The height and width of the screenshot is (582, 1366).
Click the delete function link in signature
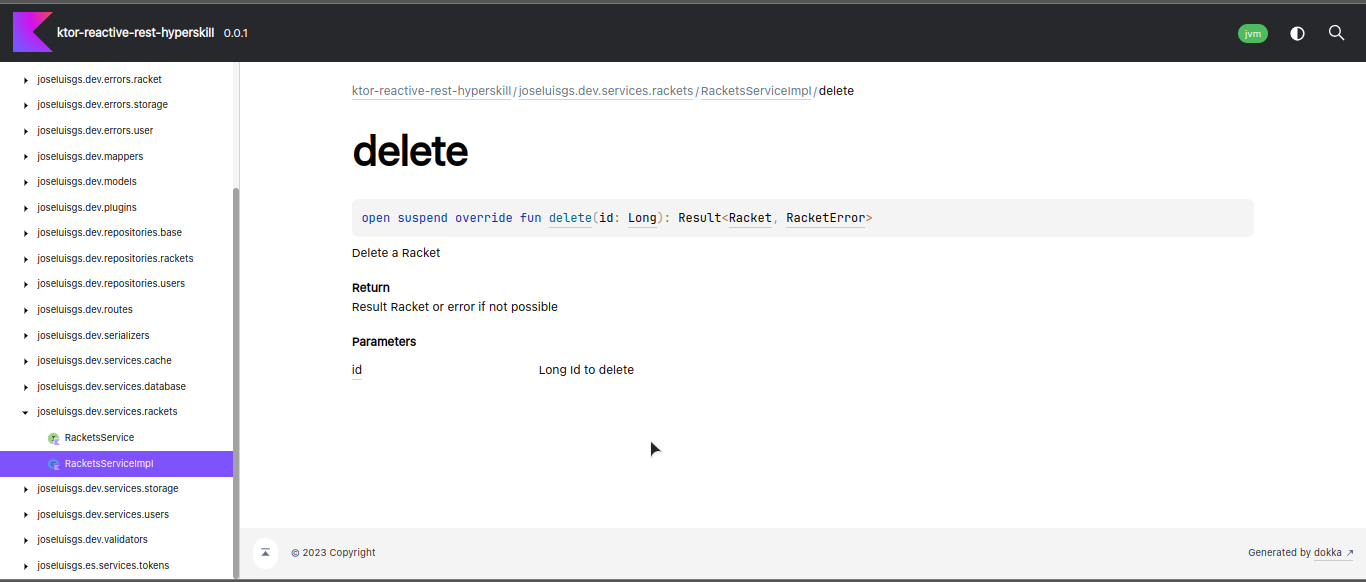pos(570,218)
